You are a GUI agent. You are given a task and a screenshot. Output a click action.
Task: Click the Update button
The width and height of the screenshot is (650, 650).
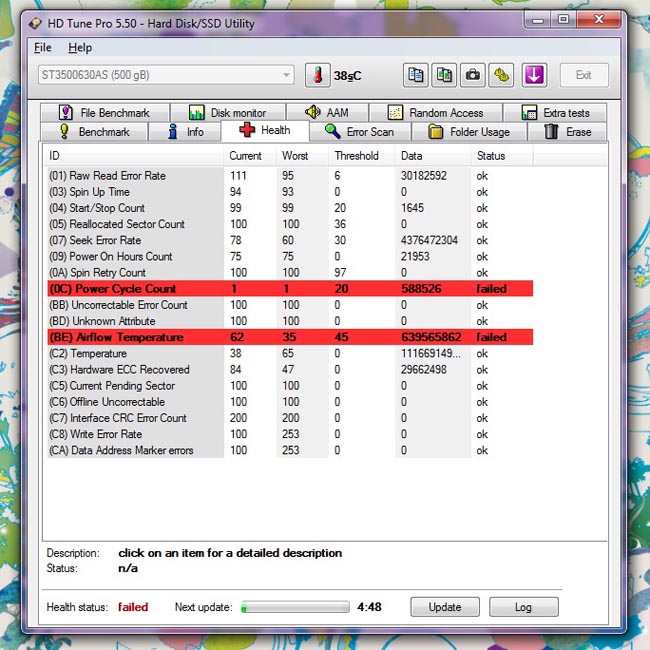tap(445, 607)
